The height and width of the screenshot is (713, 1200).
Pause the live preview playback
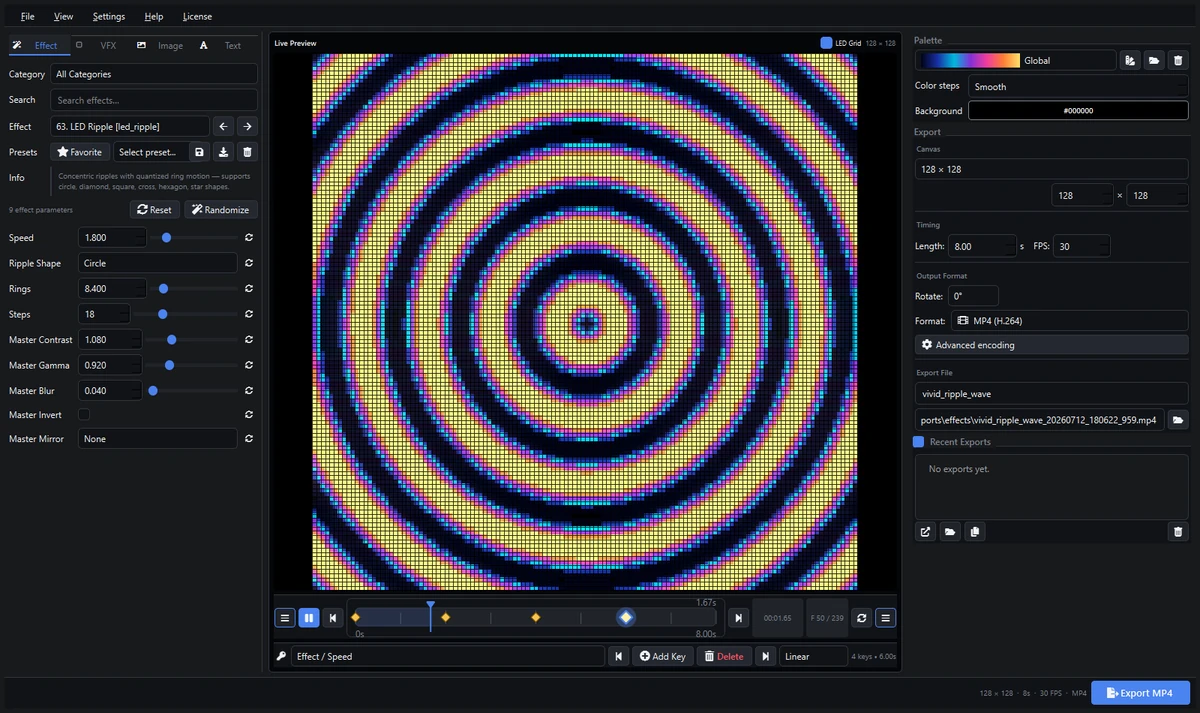tap(309, 618)
